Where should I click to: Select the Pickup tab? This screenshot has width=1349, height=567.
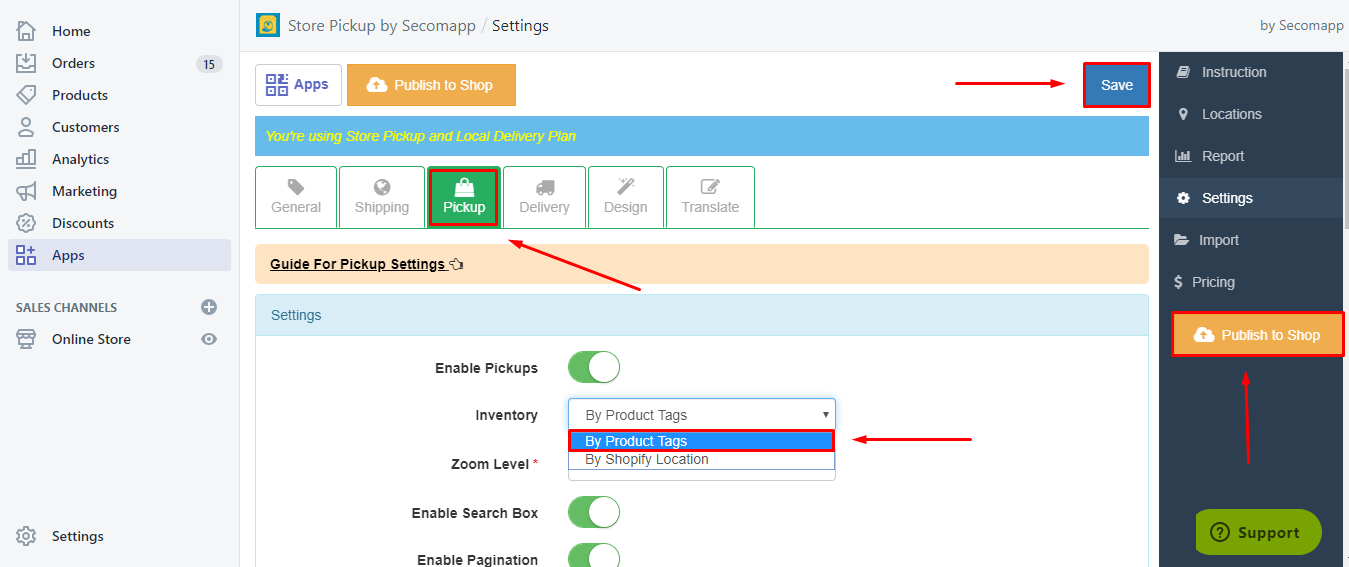click(464, 197)
